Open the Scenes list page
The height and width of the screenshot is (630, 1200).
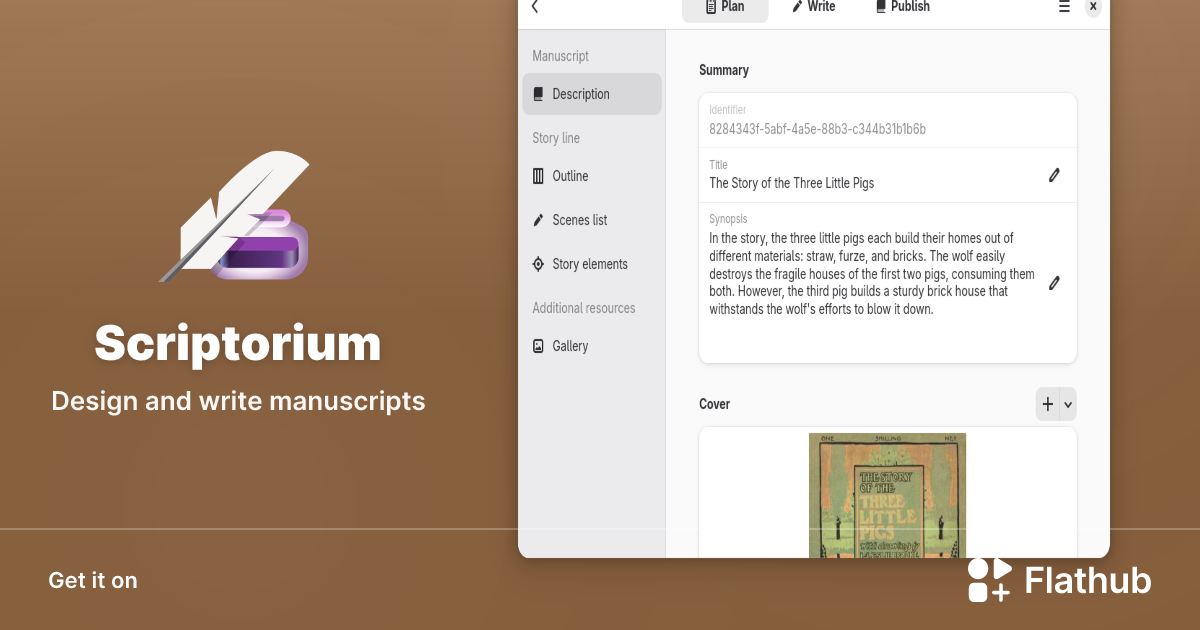click(x=579, y=220)
